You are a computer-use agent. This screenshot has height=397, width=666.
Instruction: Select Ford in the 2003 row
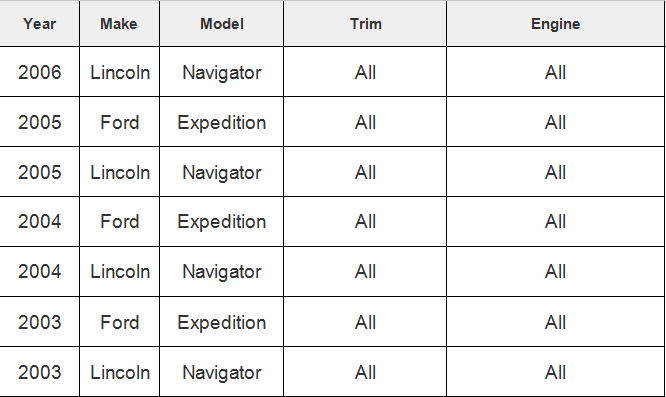tap(119, 322)
